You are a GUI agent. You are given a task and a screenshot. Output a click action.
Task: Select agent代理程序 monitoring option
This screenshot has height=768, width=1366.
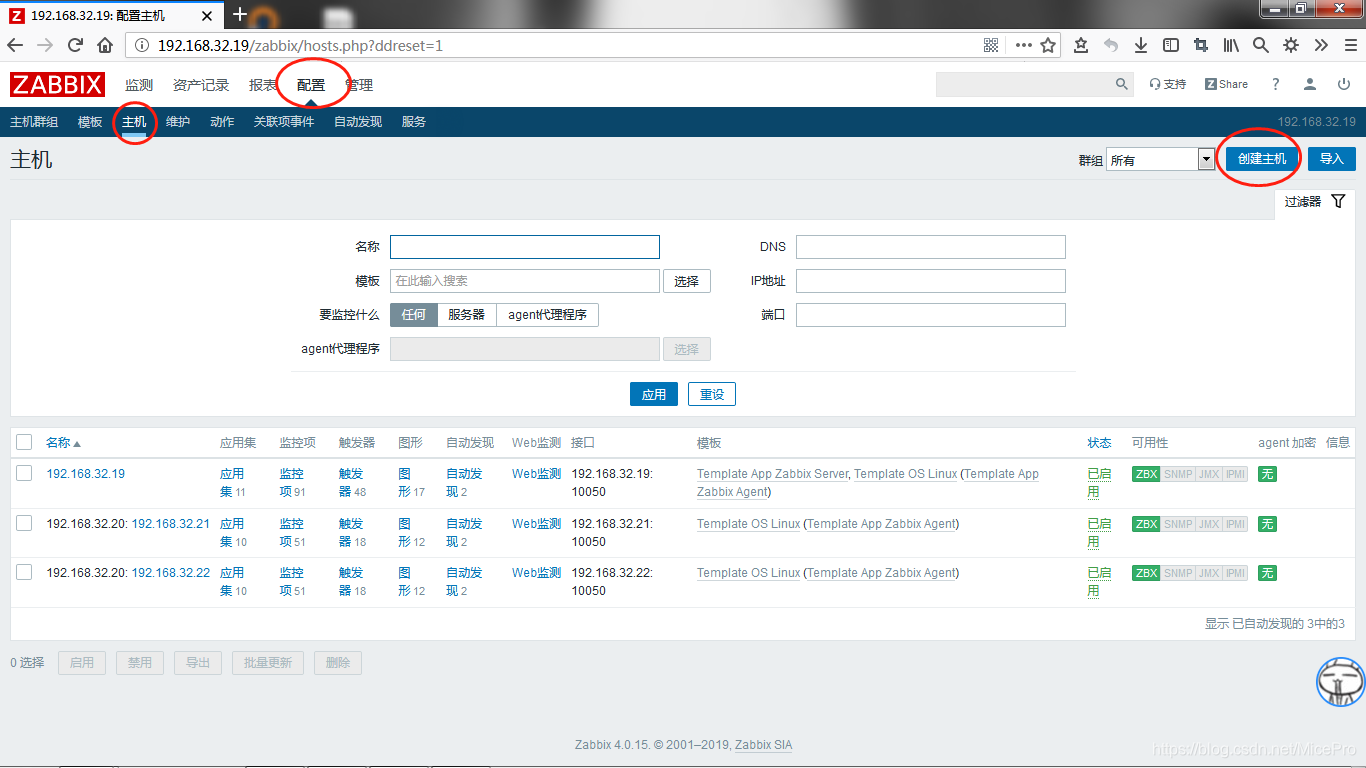pos(547,314)
